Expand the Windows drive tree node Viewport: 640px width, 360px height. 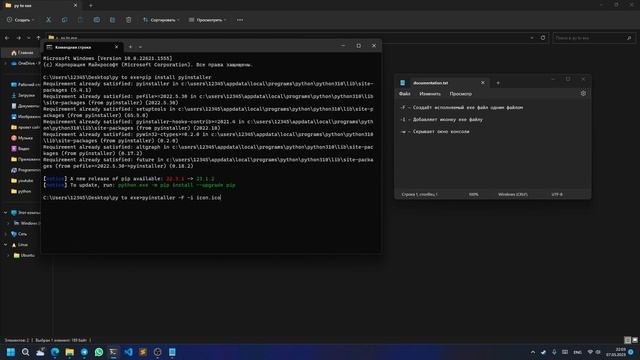click(9, 223)
